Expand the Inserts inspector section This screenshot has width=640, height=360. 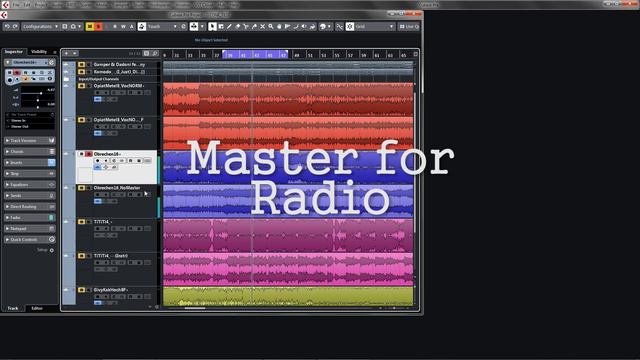pos(29,162)
